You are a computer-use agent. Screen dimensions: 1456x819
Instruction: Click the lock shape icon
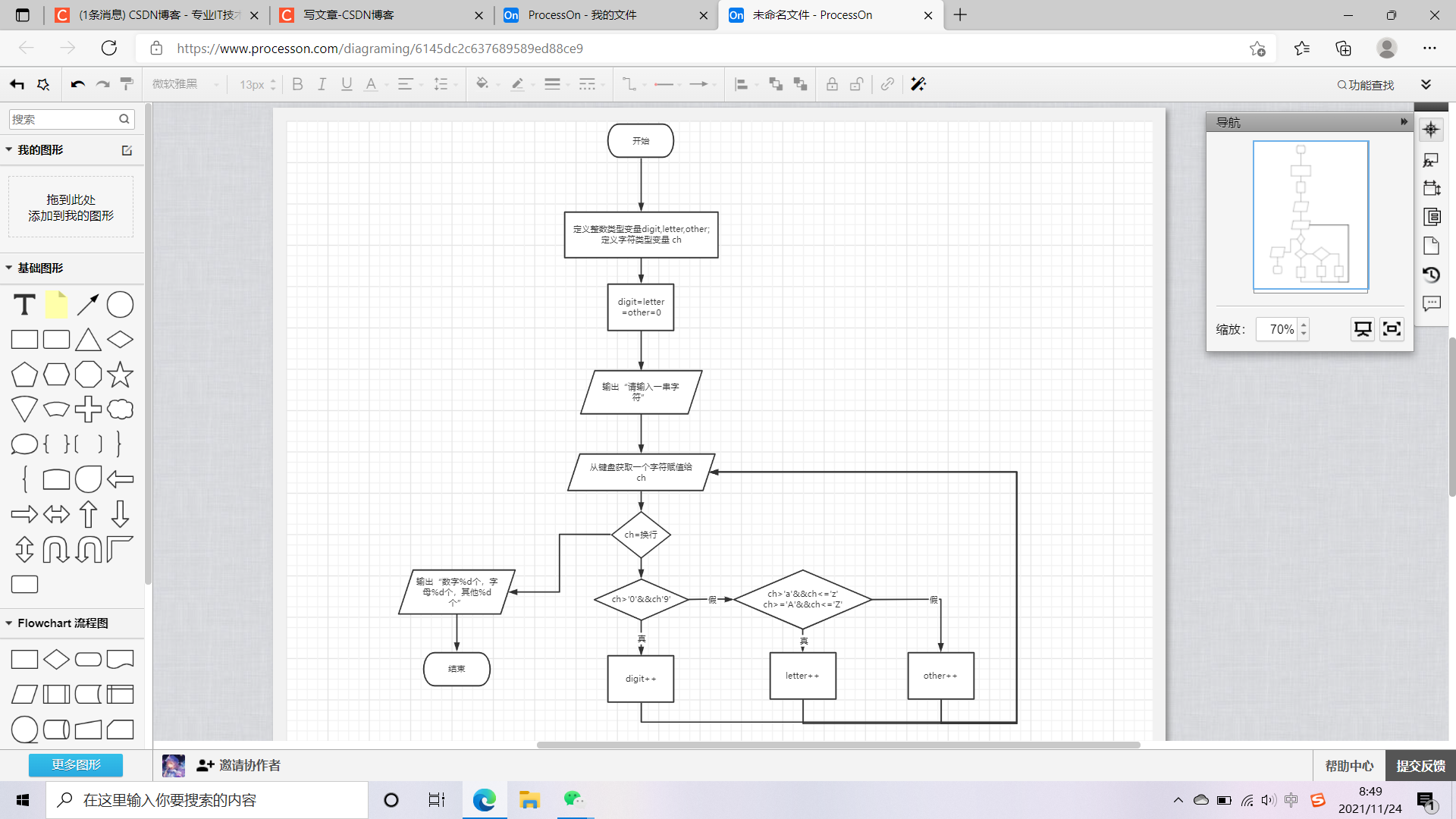point(832,84)
